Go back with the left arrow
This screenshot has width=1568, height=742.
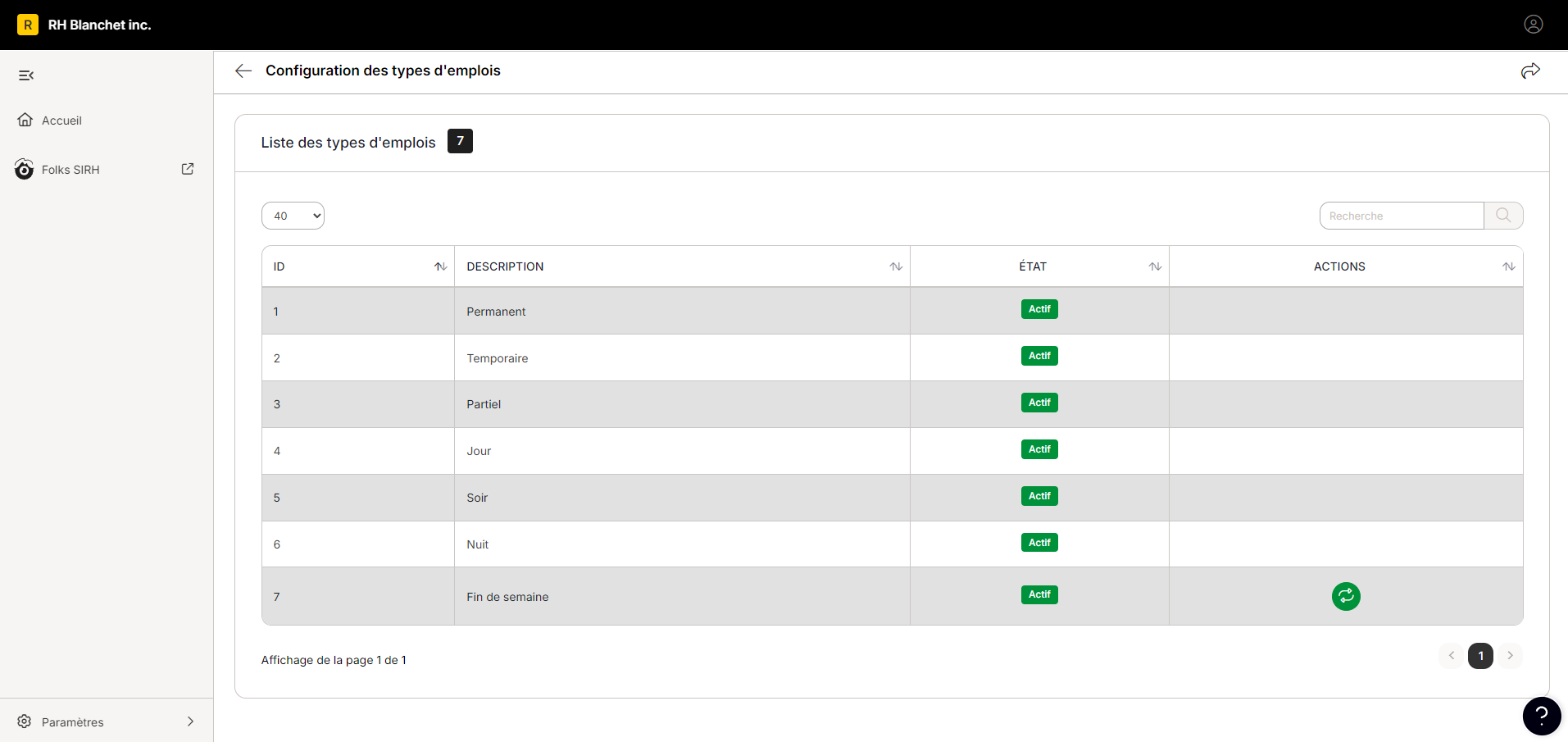243,71
